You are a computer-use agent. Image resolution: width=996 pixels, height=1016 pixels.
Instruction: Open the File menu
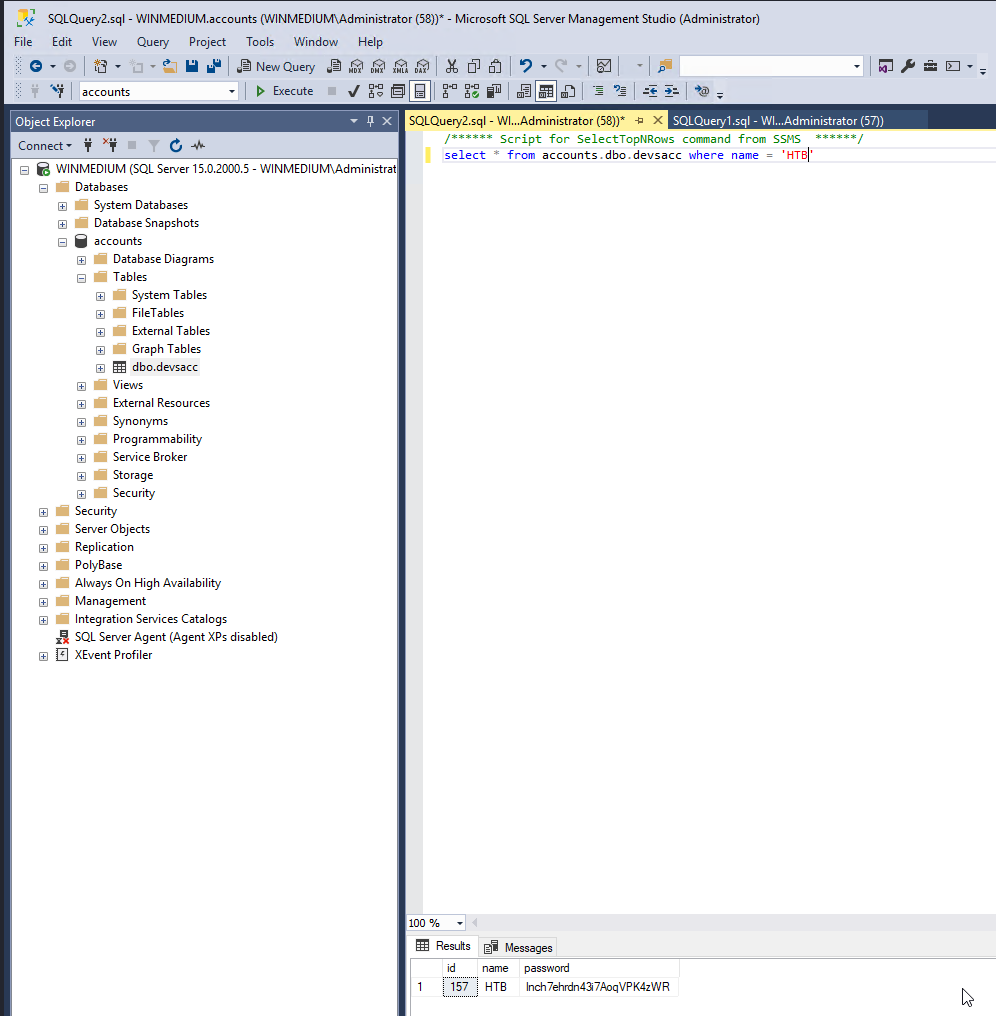click(23, 41)
